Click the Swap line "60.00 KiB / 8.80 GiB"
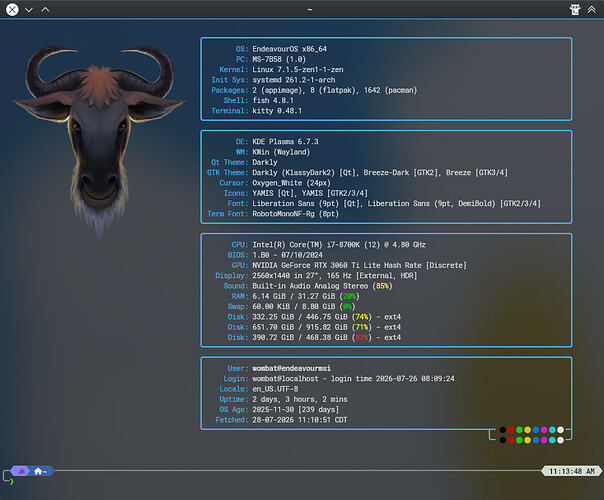This screenshot has width=604, height=500. [294, 307]
